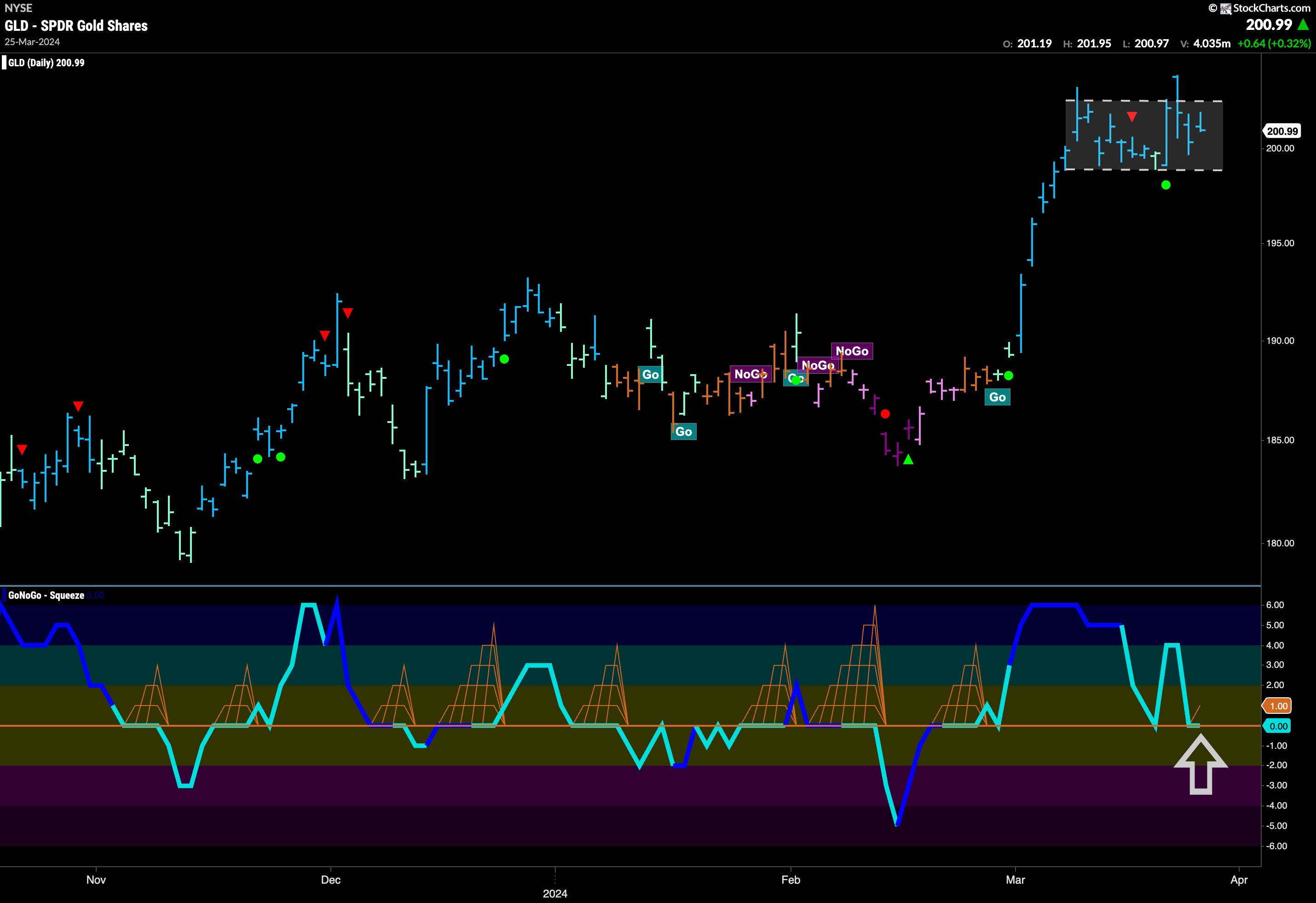Click the green up-triangle beside header price

pyautogui.click(x=1303, y=24)
